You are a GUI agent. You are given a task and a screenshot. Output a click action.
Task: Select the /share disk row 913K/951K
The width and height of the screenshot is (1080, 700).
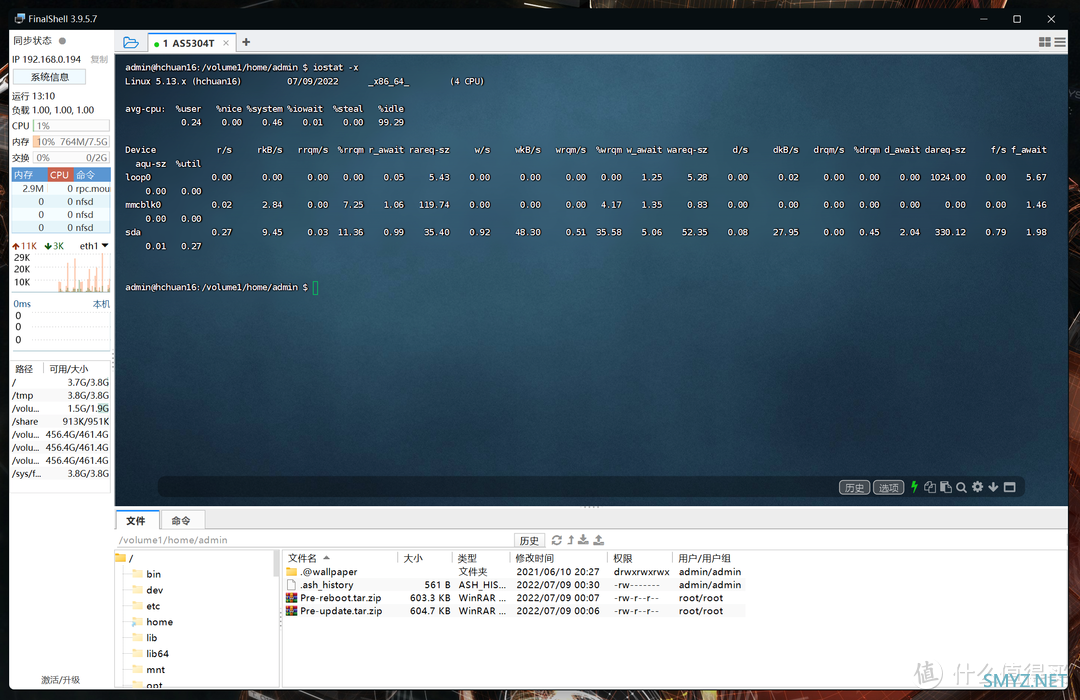(61, 422)
